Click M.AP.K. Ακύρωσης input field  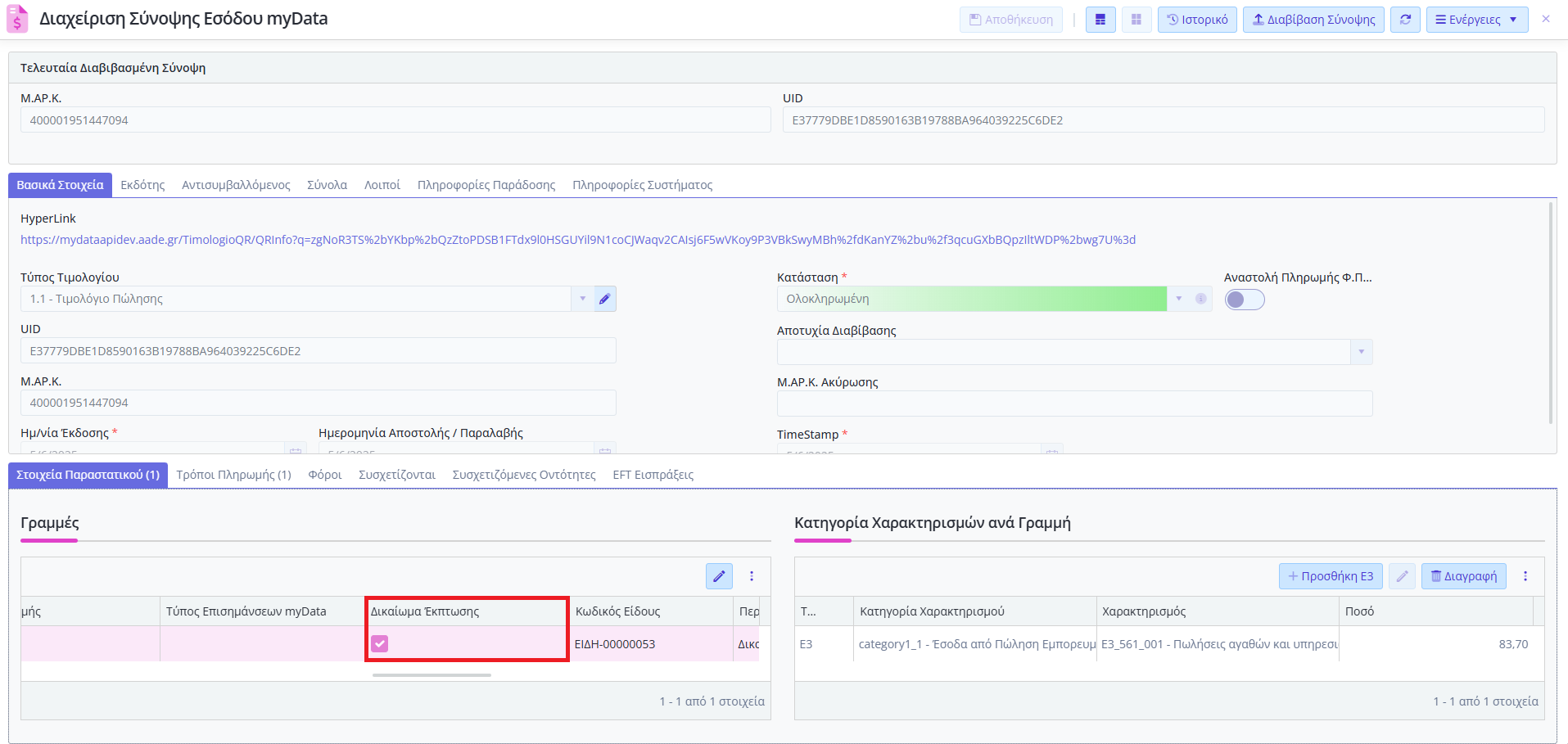pyautogui.click(x=1074, y=404)
